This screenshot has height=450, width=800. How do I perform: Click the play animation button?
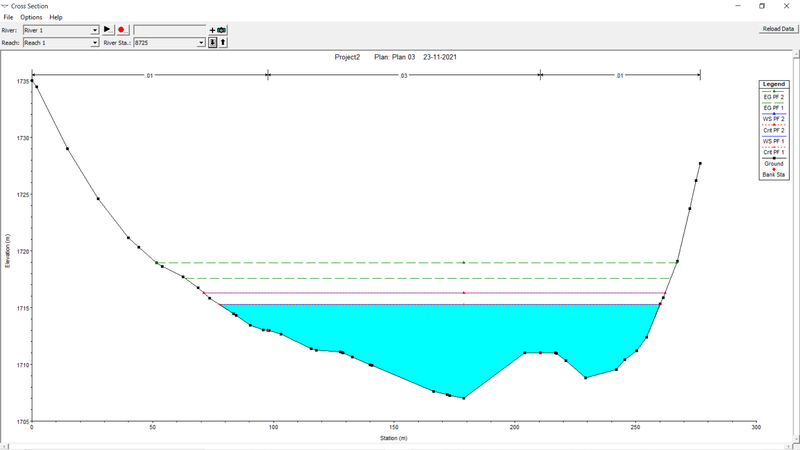point(108,30)
